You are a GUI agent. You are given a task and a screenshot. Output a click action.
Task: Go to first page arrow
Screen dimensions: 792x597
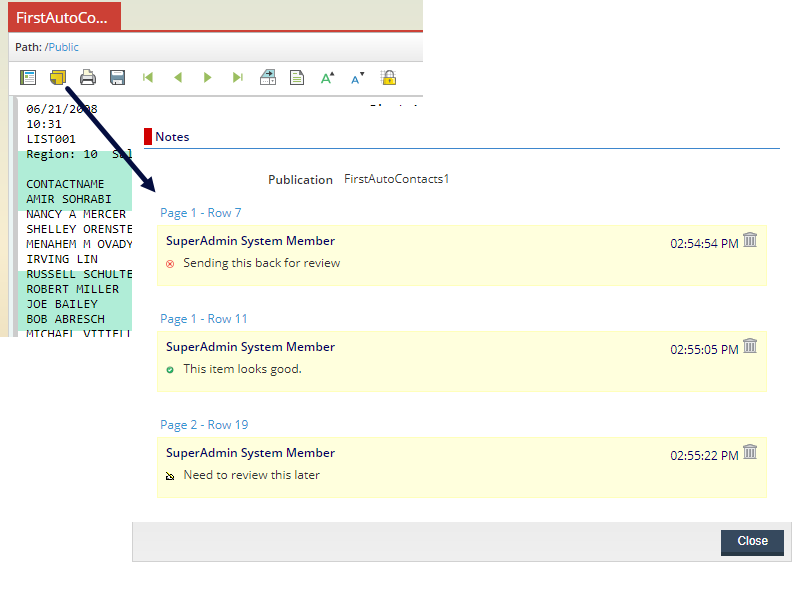pyautogui.click(x=147, y=78)
